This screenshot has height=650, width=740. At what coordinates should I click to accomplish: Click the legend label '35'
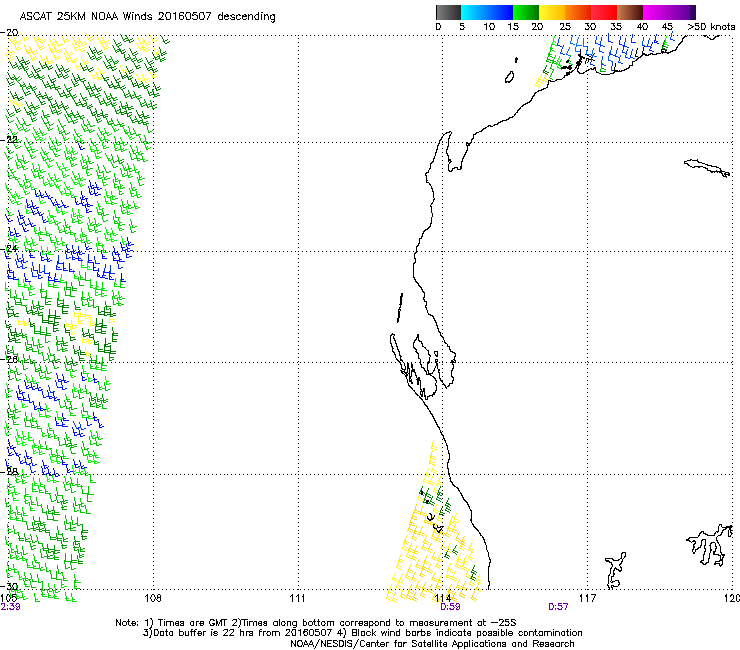tap(616, 27)
